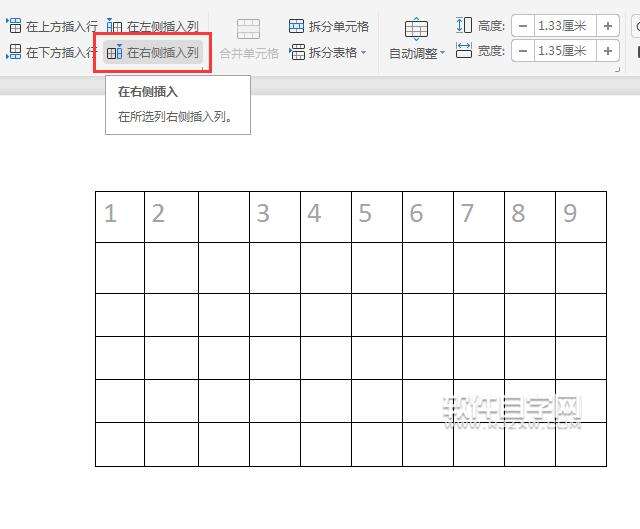Click the empty header cell between 2 and 3
Viewport: 640px width, 529px height.
point(224,217)
